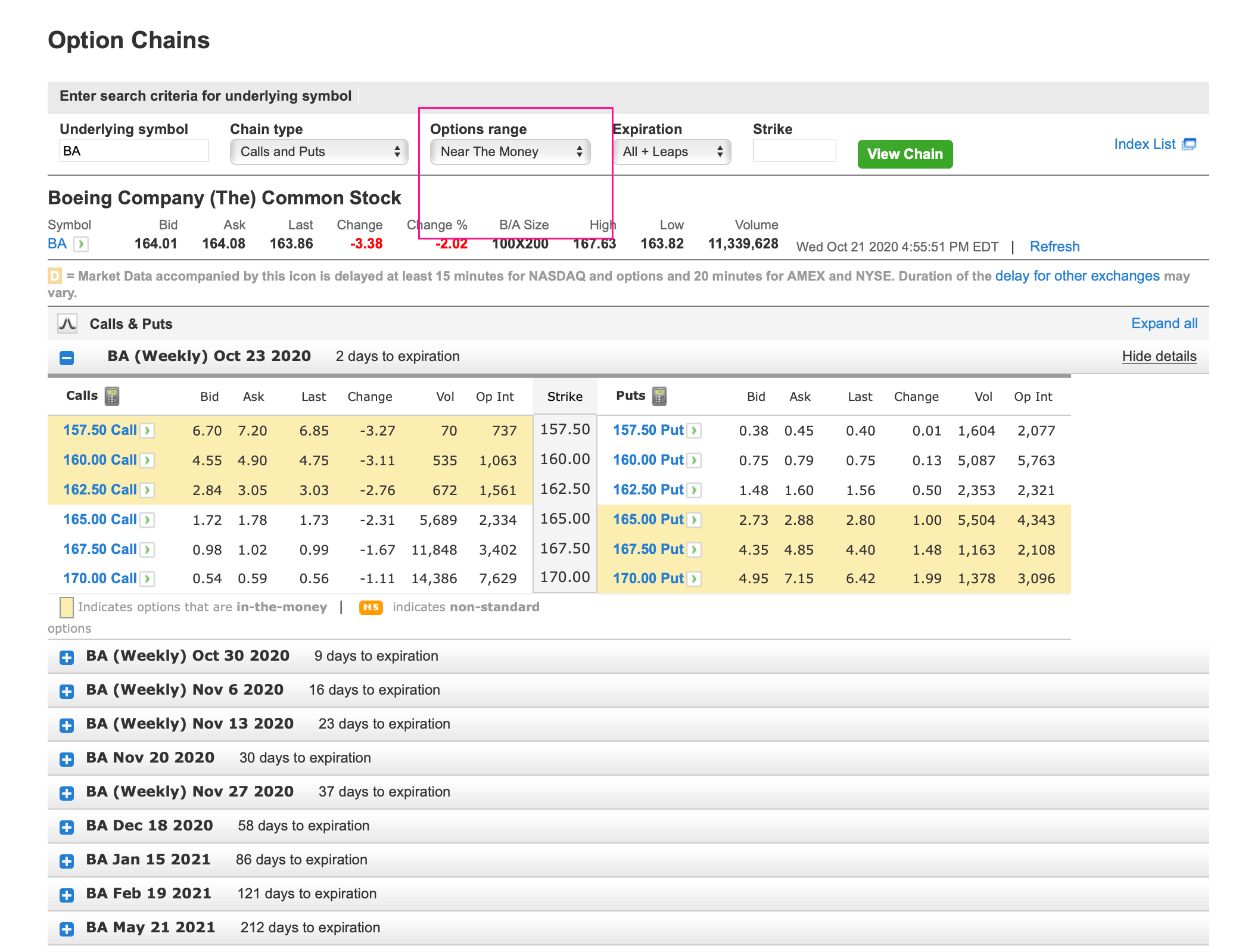Click the View Chain button

(905, 153)
